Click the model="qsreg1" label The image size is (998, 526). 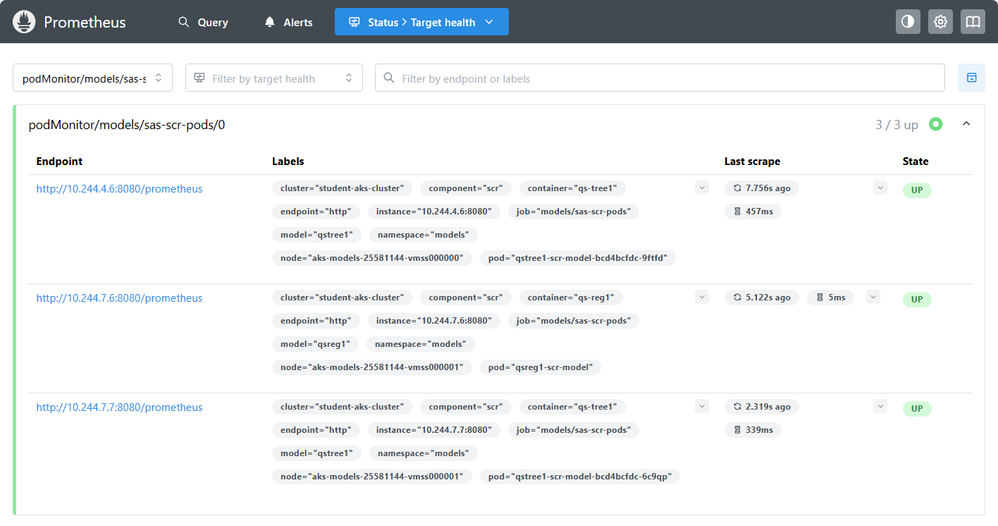point(315,344)
